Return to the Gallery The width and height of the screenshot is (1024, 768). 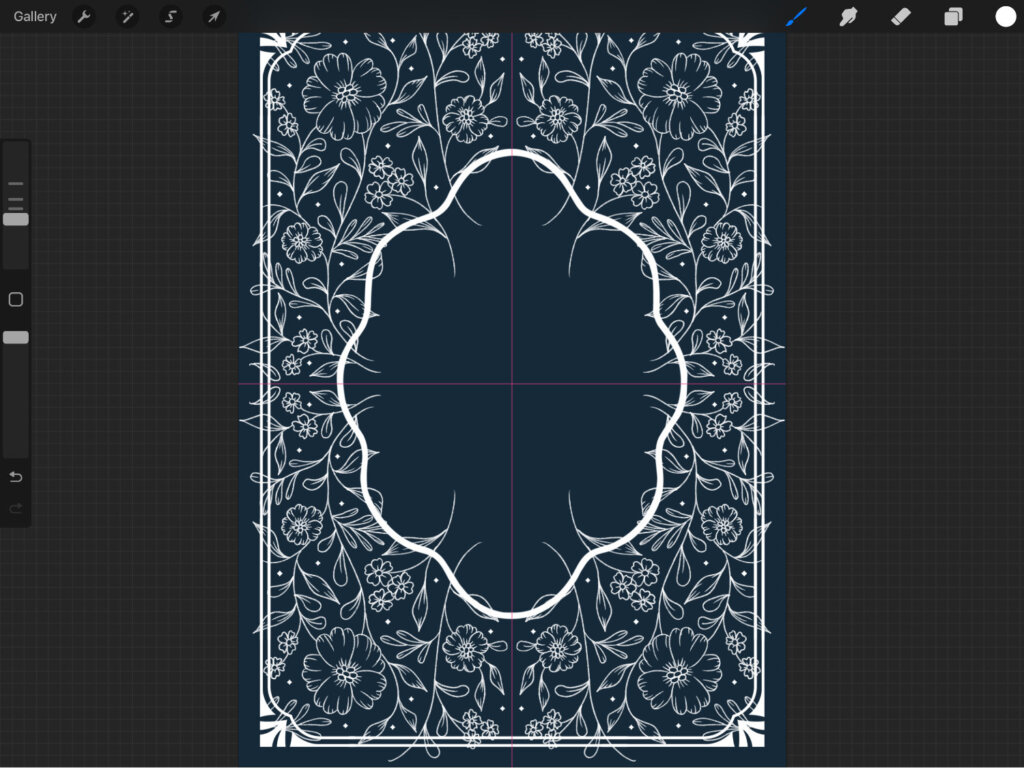tap(35, 16)
